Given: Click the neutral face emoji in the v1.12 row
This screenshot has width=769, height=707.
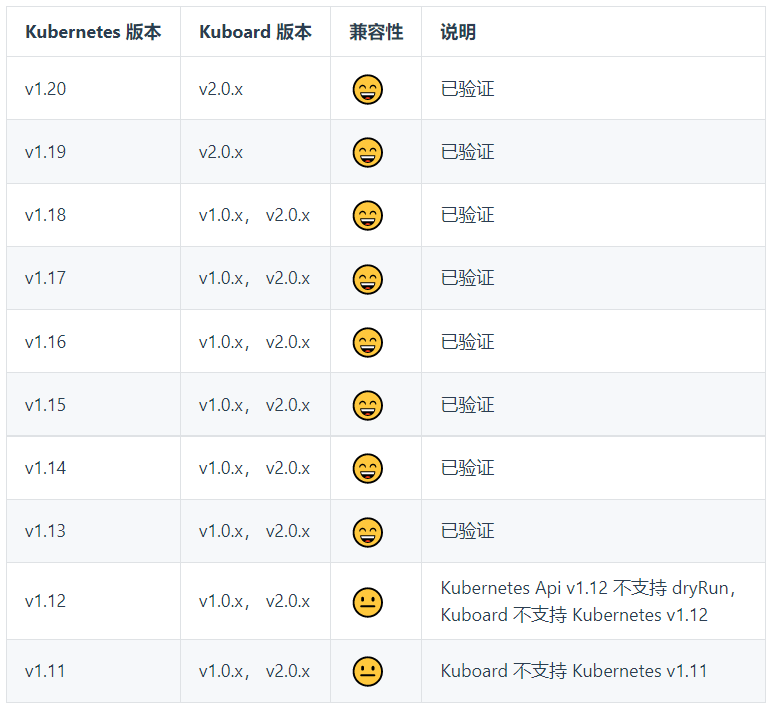Looking at the screenshot, I should (367, 602).
